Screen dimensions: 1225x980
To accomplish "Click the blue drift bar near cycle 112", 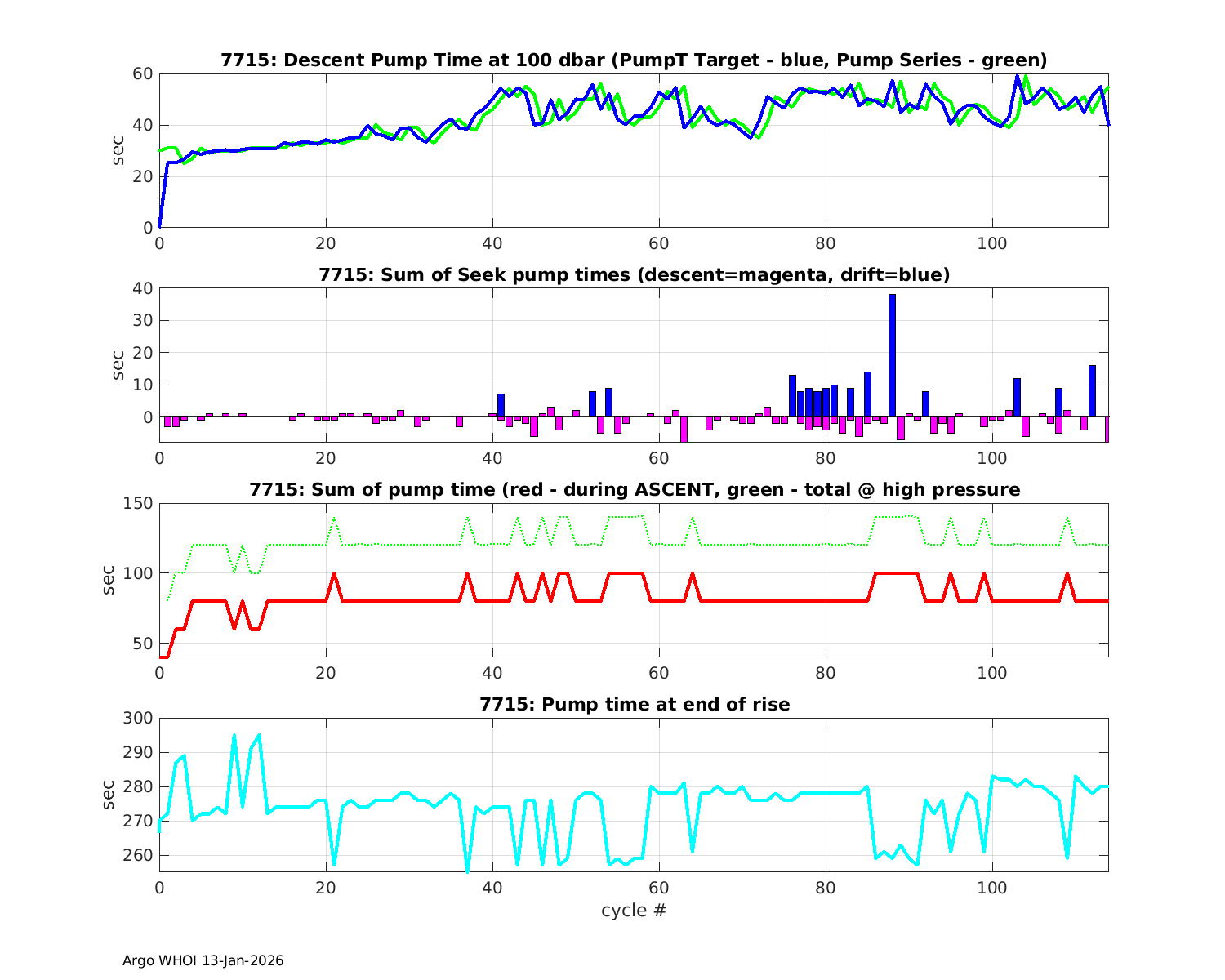I will 1092,390.
